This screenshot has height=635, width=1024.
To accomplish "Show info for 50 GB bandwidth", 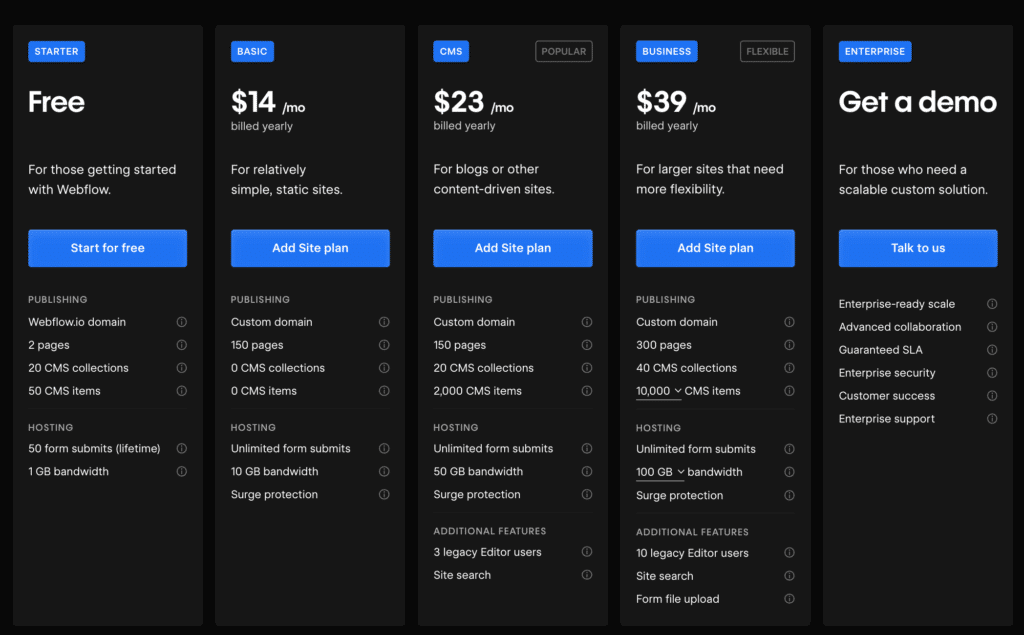I will pyautogui.click(x=587, y=471).
